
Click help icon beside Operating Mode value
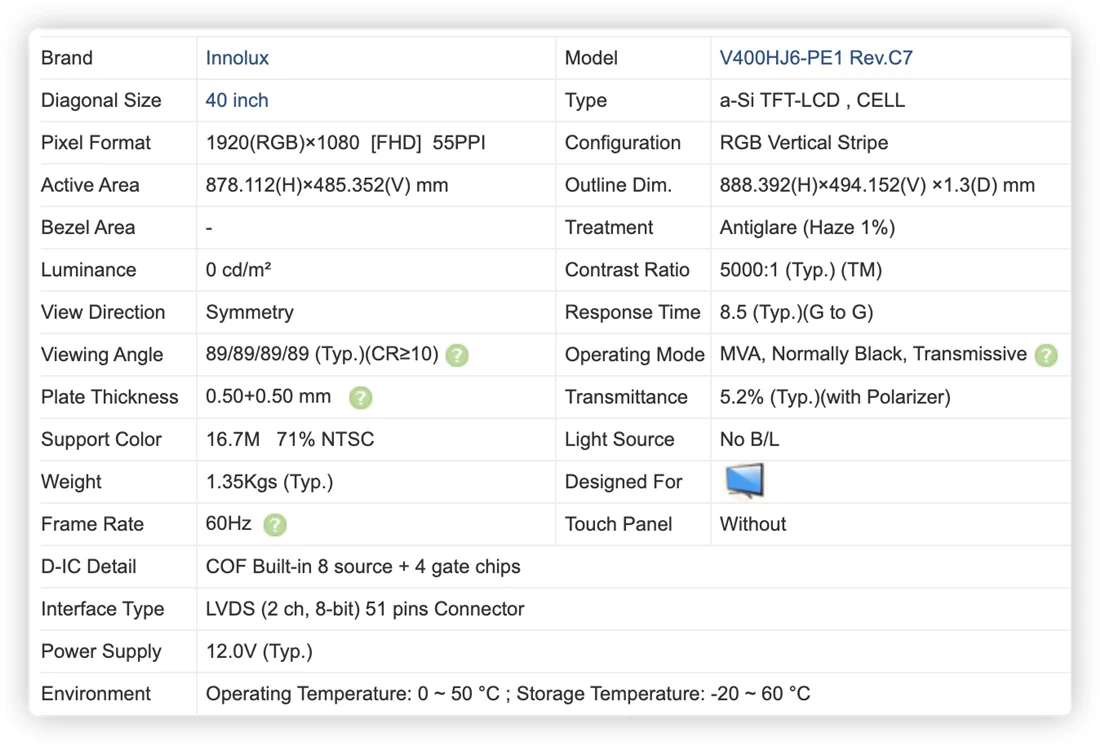click(1046, 356)
